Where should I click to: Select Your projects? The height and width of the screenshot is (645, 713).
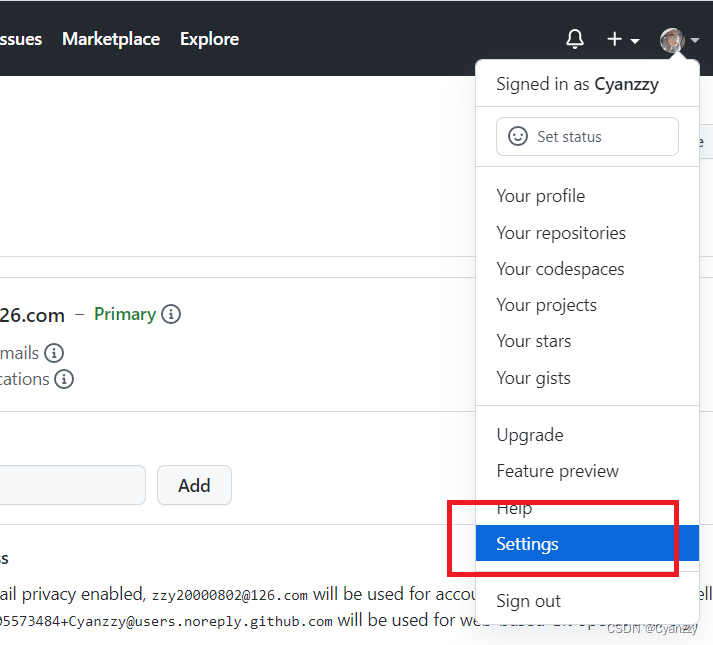point(587,305)
